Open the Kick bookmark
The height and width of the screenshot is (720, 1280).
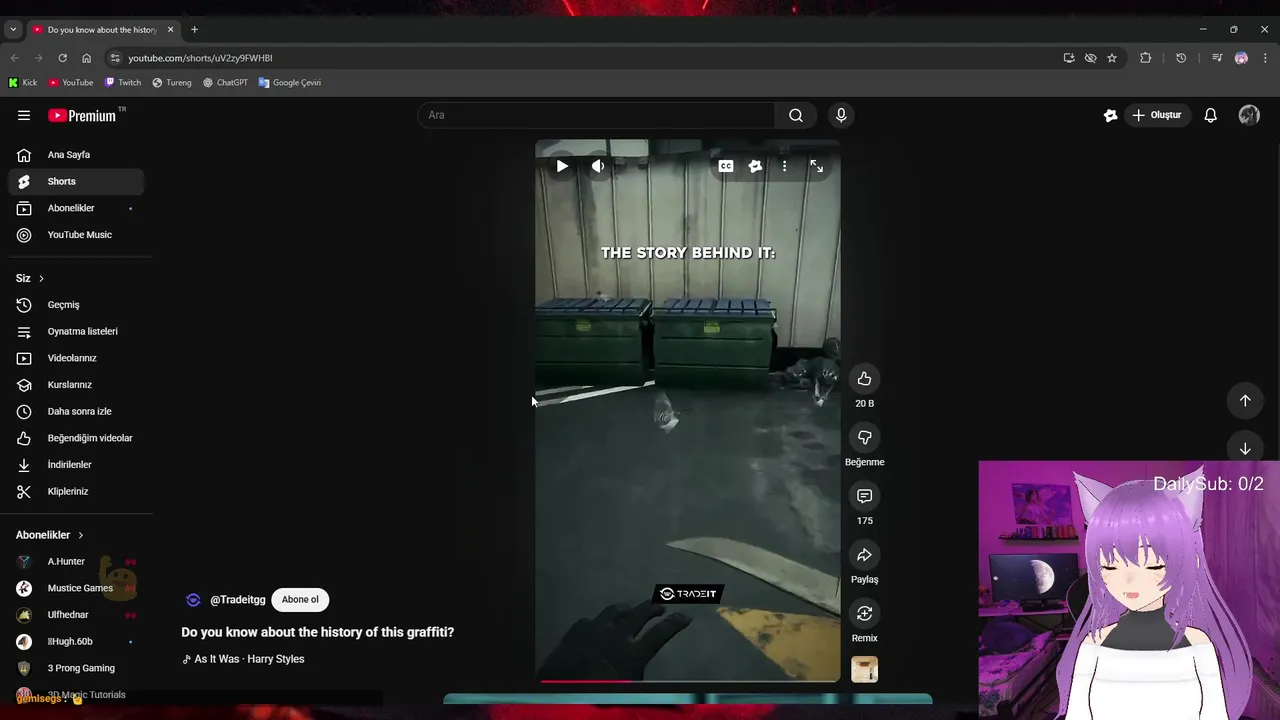[x=23, y=83]
